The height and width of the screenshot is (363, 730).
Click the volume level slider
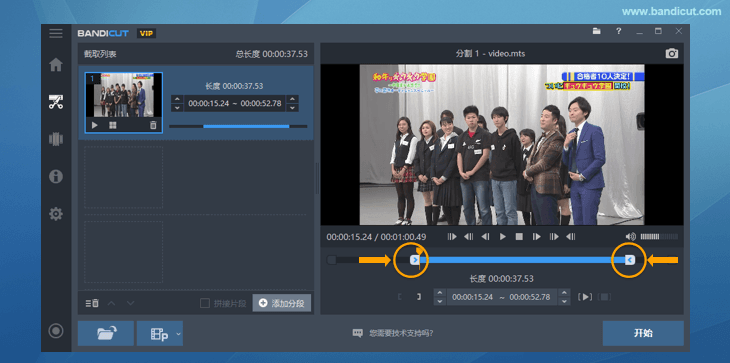(659, 237)
